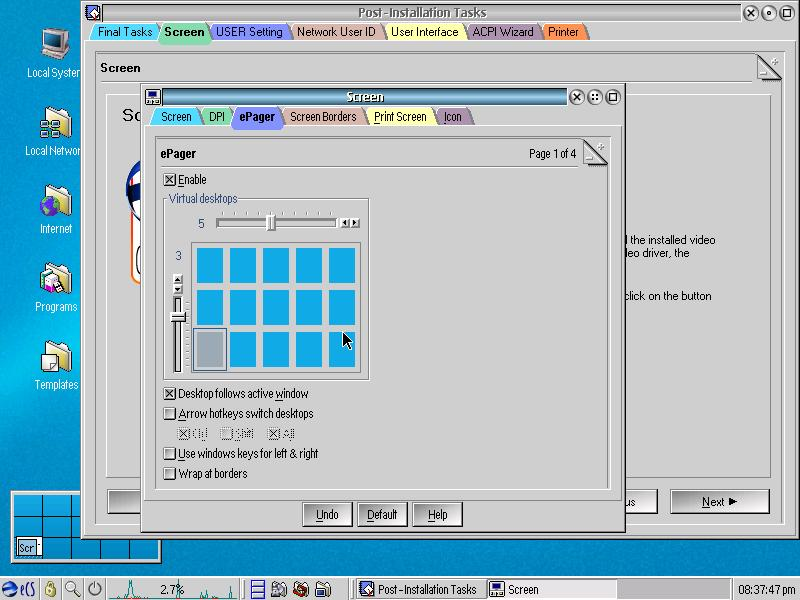Screen dimensions: 800x600
Task: Click the Default button
Action: (382, 514)
